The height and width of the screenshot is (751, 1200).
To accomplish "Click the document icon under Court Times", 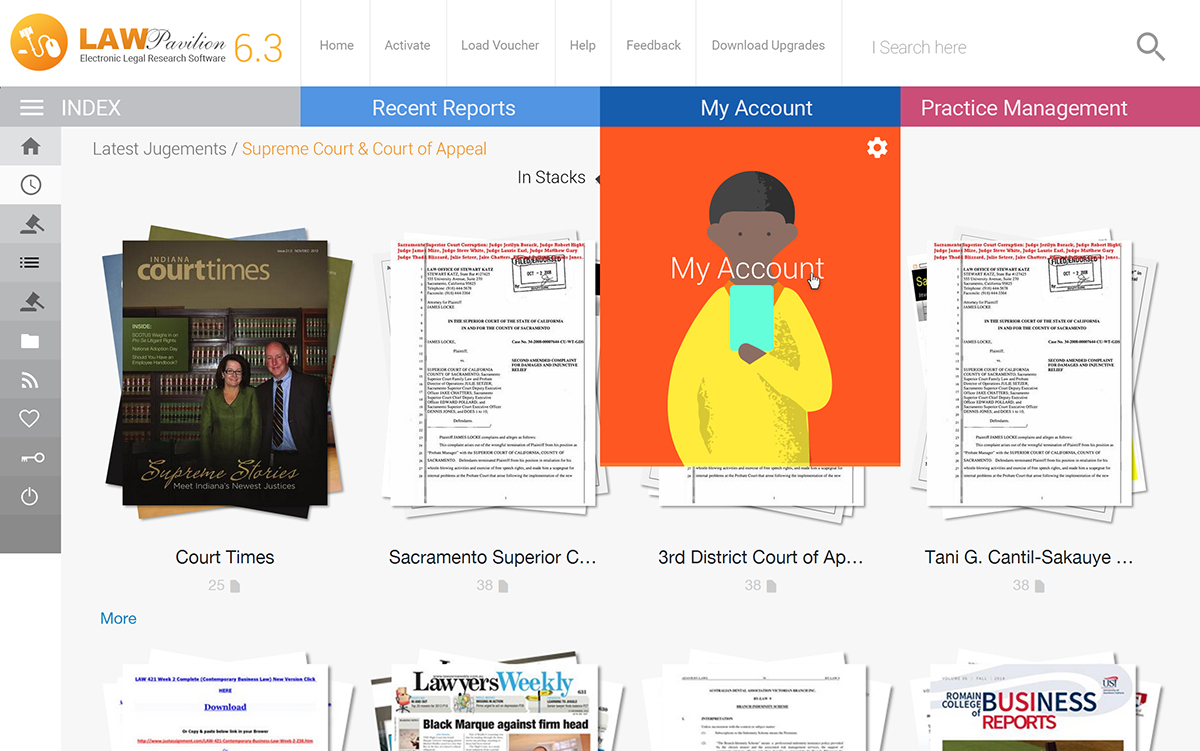I will point(236,586).
